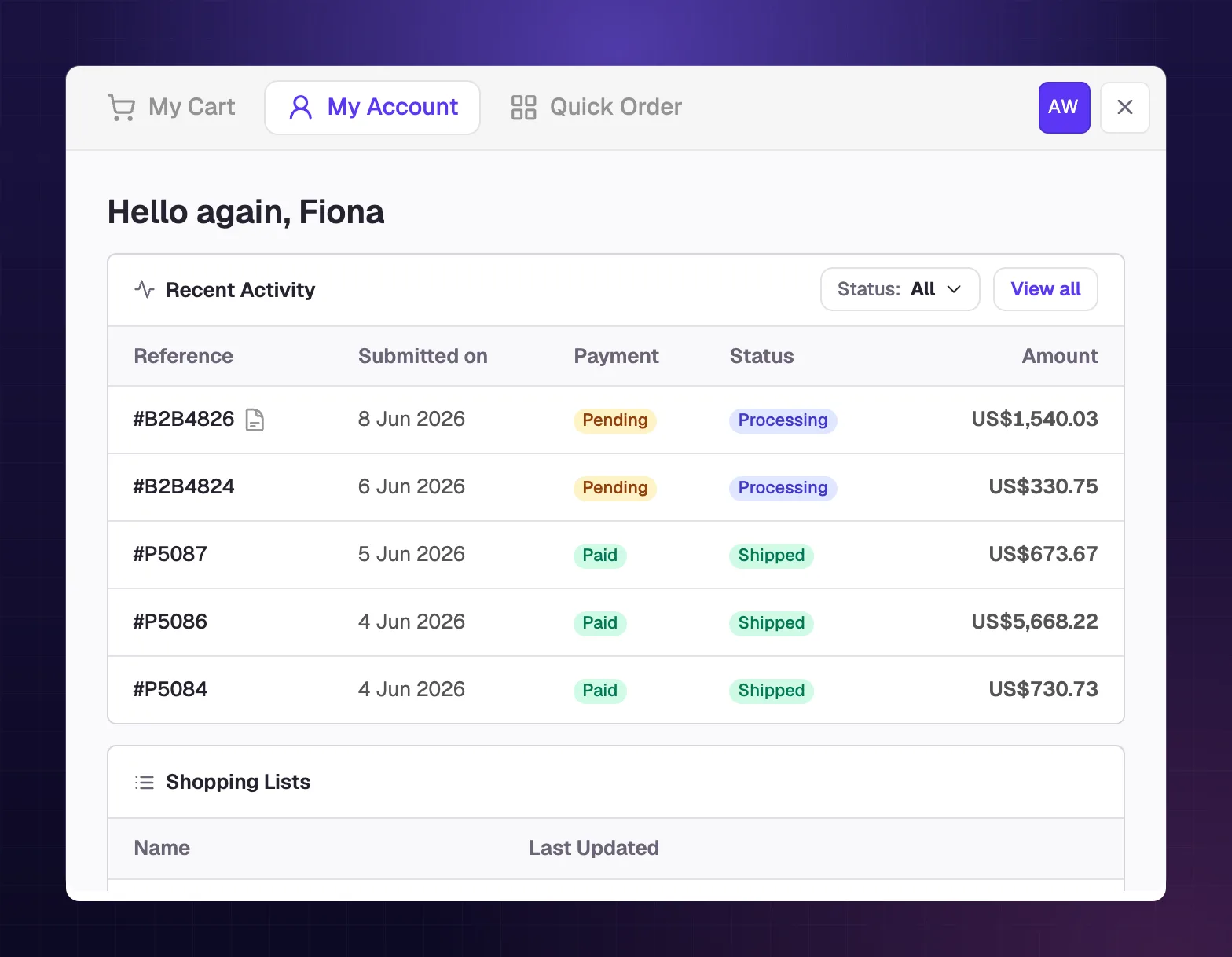
Task: Click the Processing status for #B2B4824
Action: point(783,488)
